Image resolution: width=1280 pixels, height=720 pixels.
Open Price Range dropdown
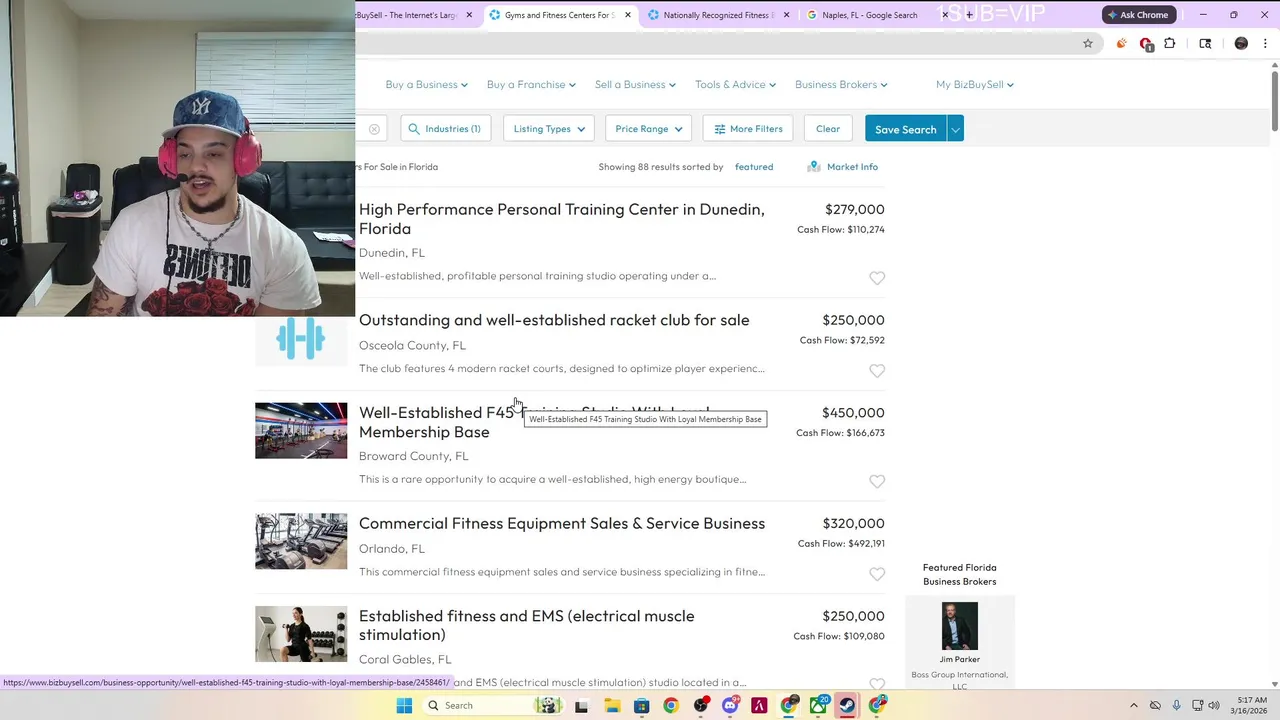648,129
